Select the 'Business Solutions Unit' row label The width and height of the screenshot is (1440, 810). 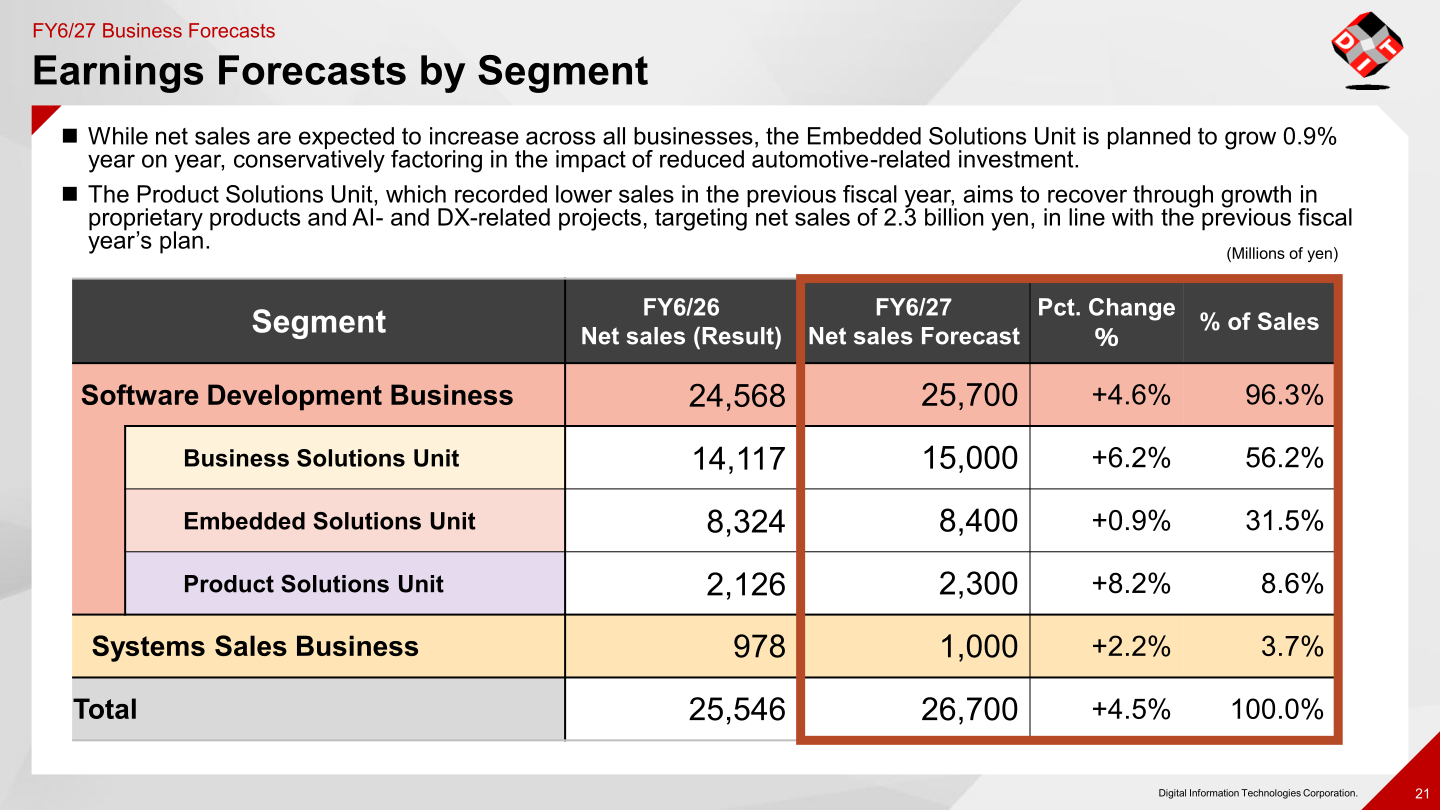pyautogui.click(x=321, y=458)
